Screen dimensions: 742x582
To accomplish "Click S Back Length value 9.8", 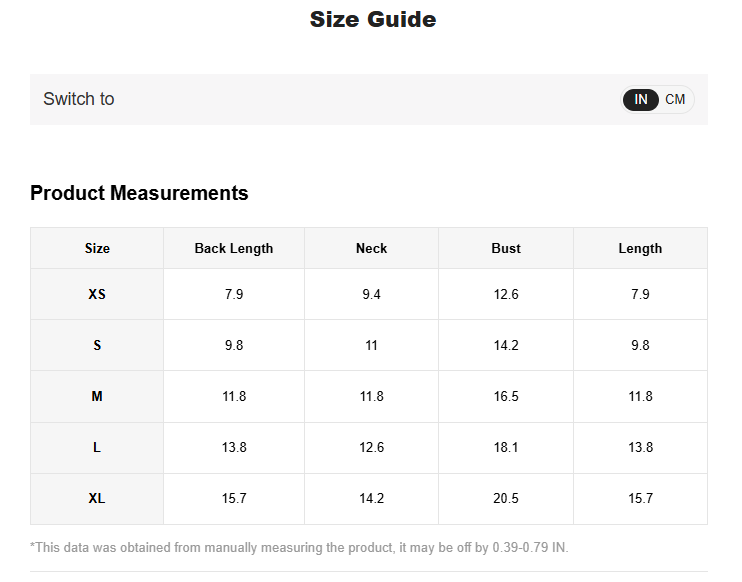I will click(234, 345).
